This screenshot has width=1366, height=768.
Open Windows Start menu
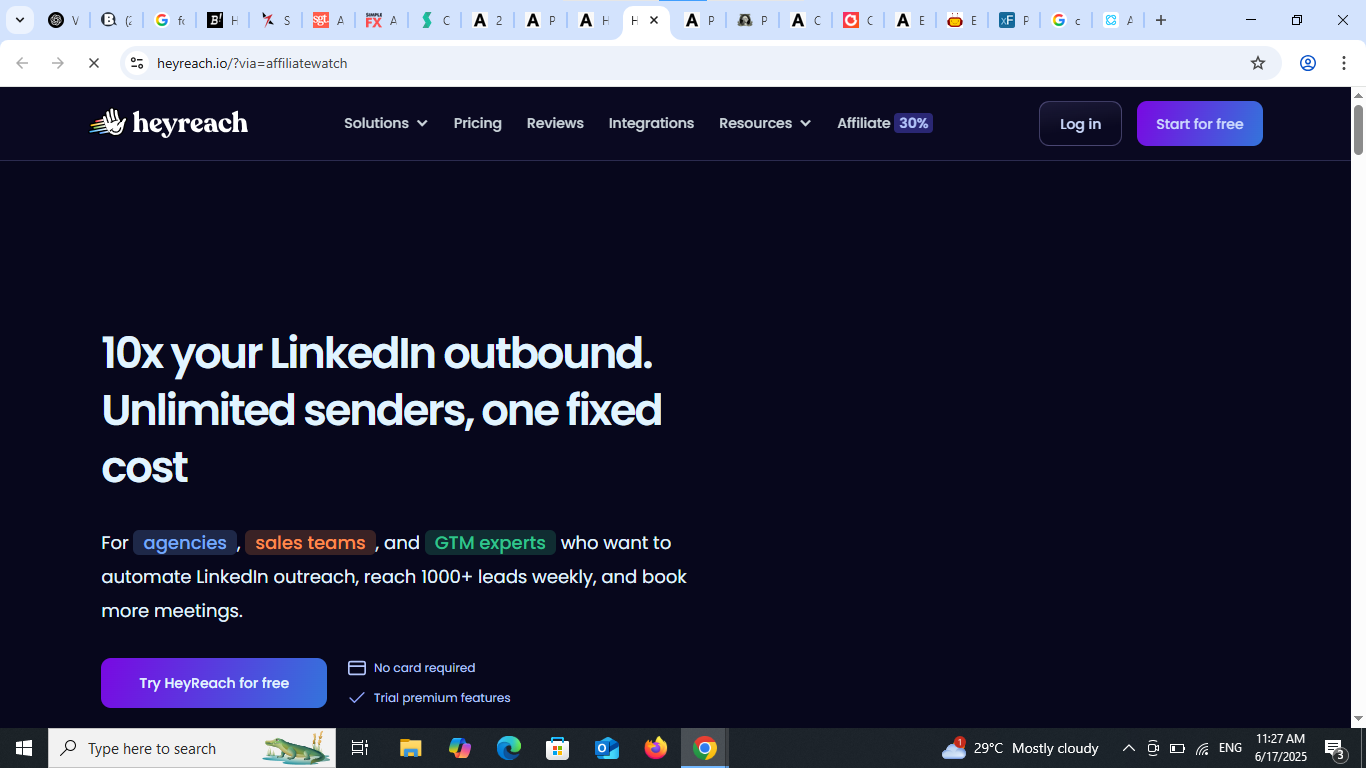point(24,748)
